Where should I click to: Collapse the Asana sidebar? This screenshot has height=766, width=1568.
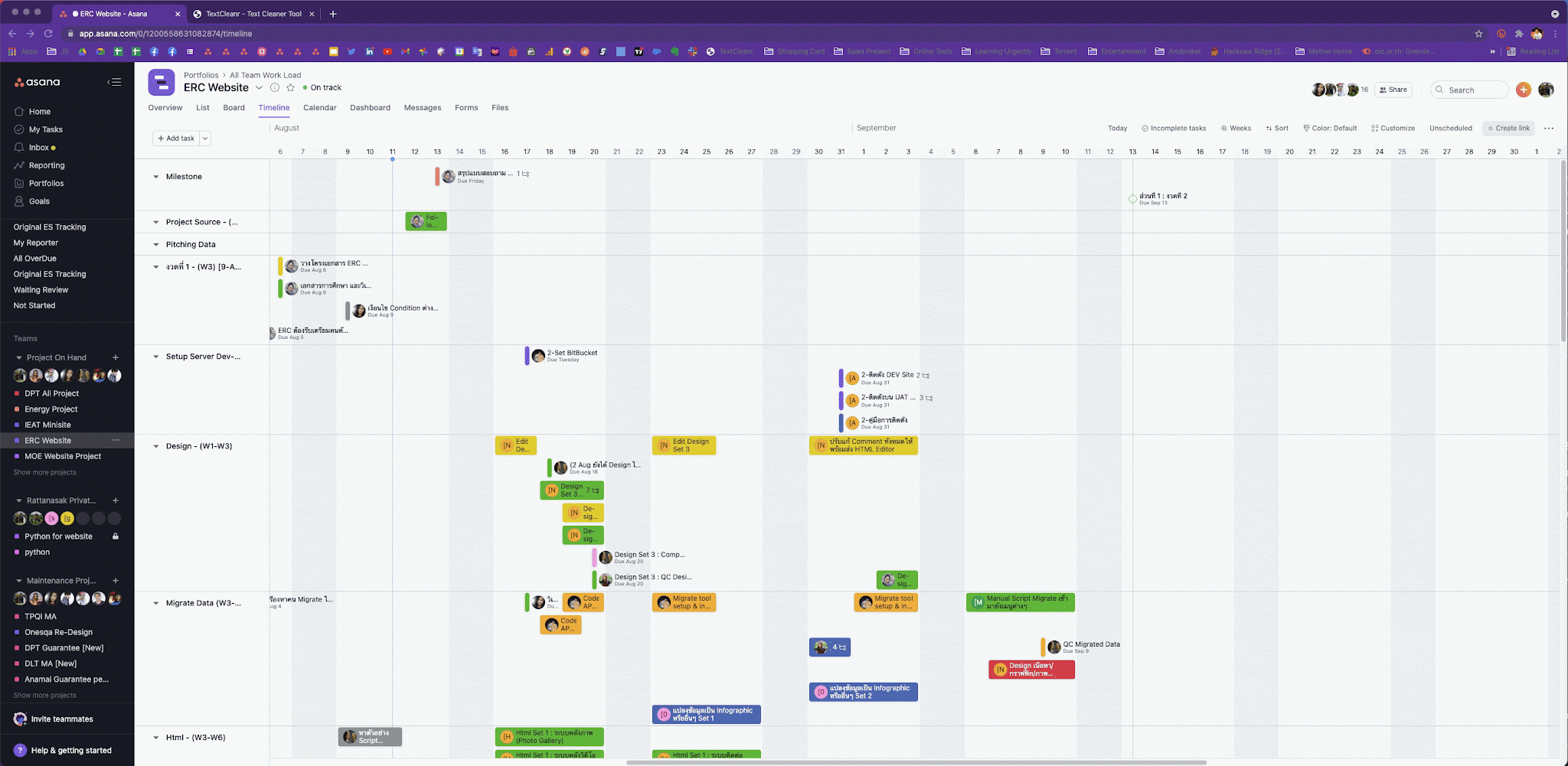click(114, 82)
